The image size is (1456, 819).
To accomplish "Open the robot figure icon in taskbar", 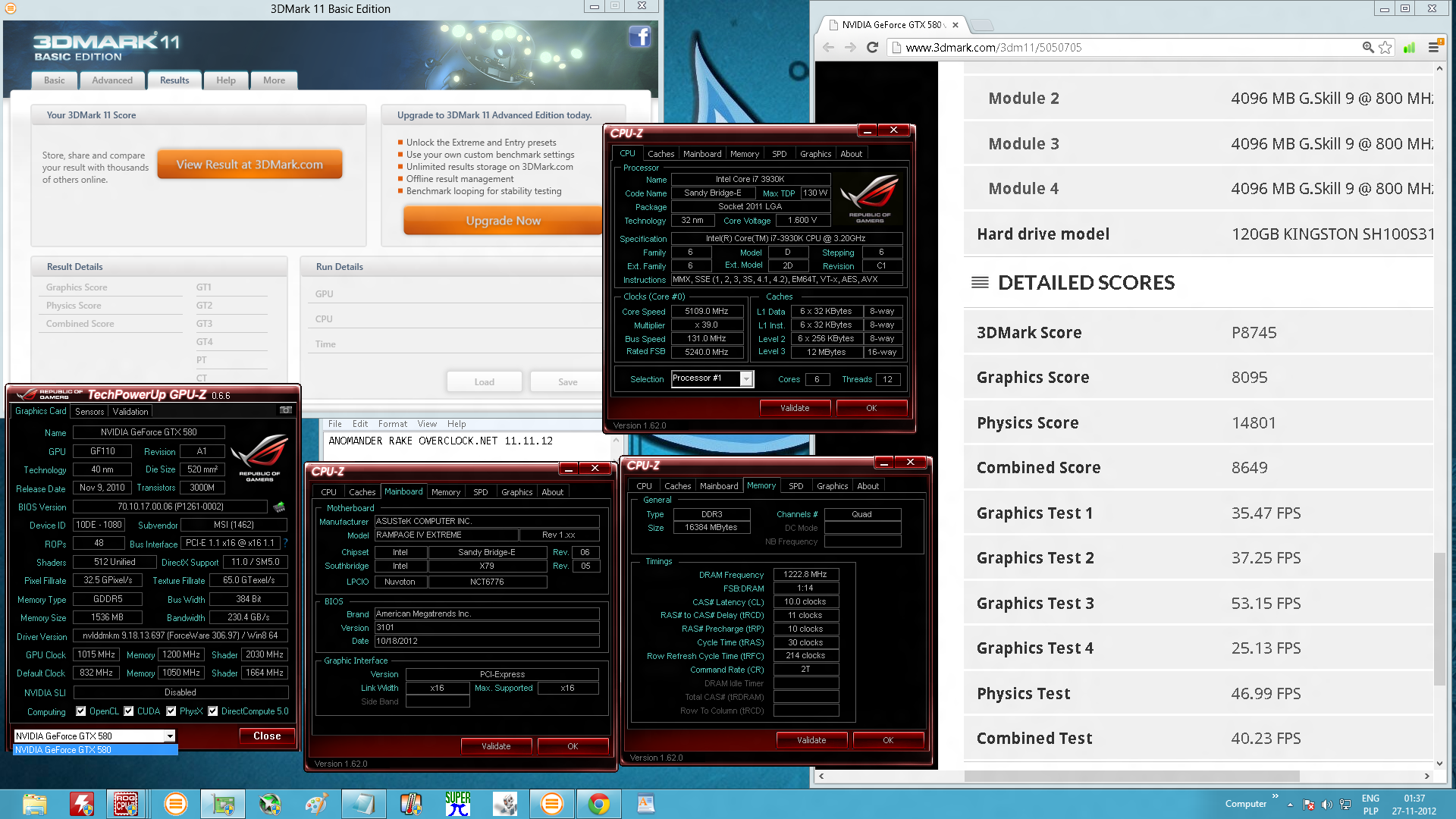I will 505,804.
